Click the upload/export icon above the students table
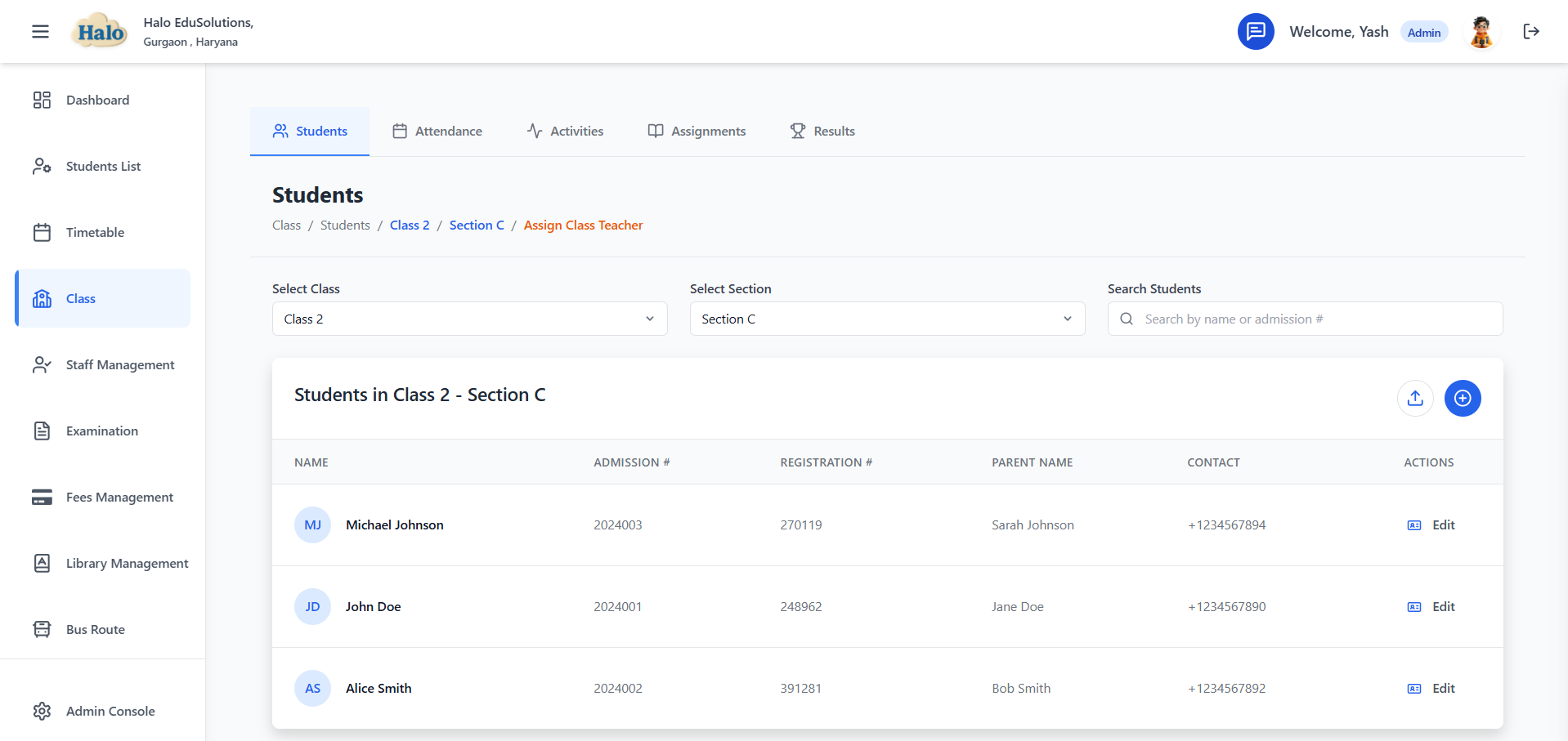The height and width of the screenshot is (741, 1568). click(1415, 398)
